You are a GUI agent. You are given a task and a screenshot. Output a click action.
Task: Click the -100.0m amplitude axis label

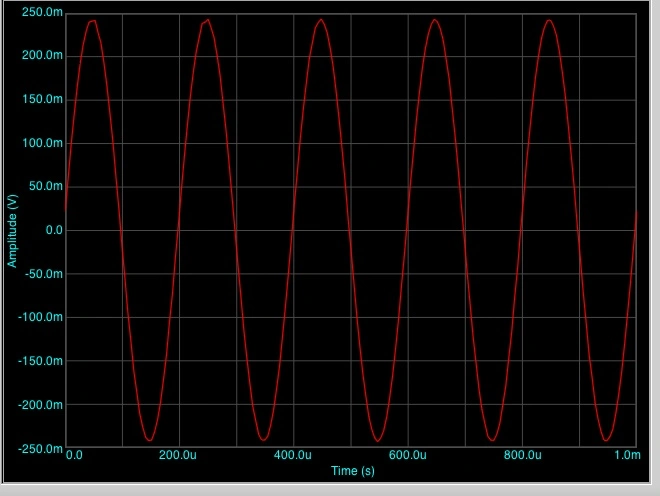click(40, 317)
